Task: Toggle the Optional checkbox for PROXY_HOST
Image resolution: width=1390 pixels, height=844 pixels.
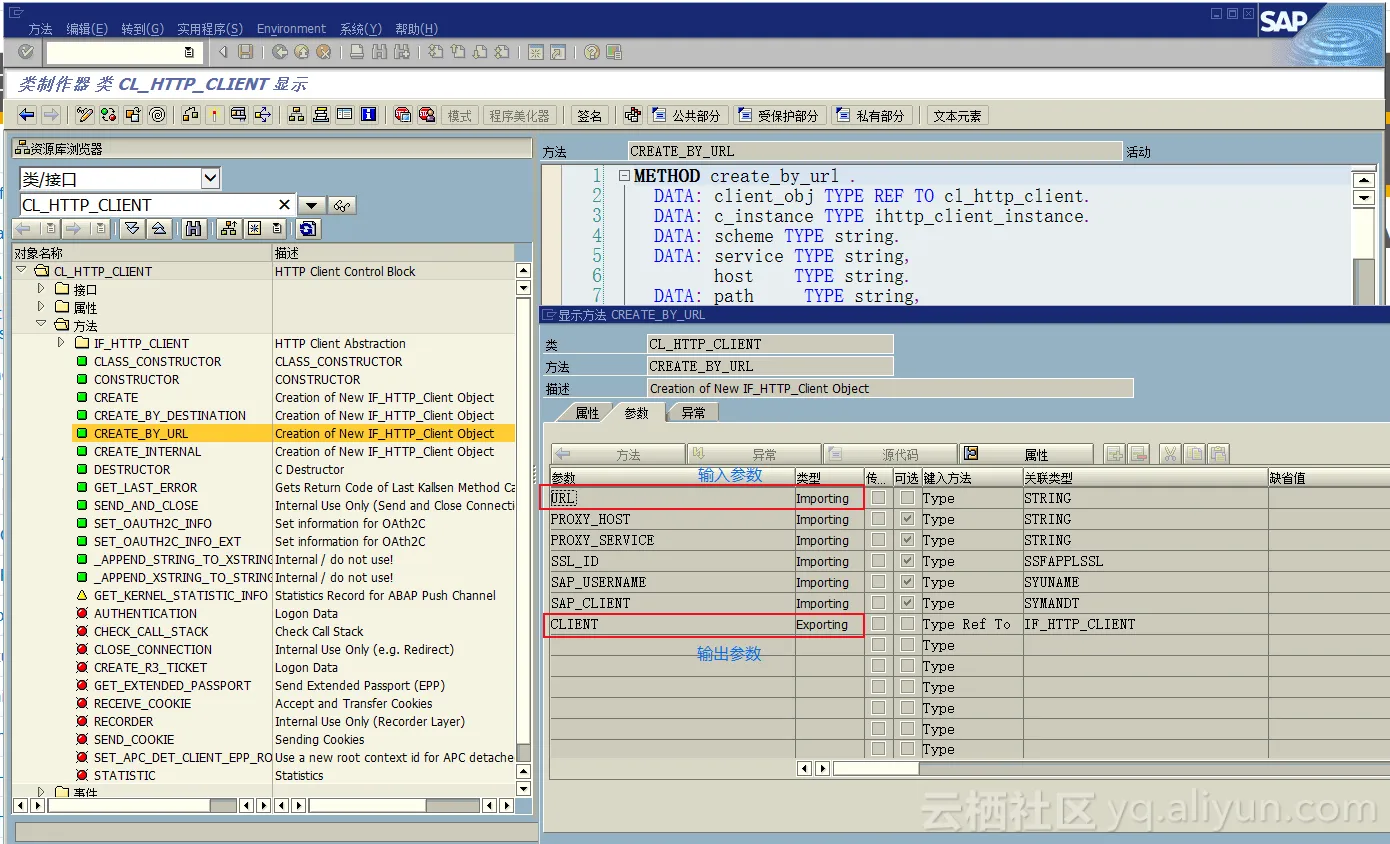Action: point(907,519)
